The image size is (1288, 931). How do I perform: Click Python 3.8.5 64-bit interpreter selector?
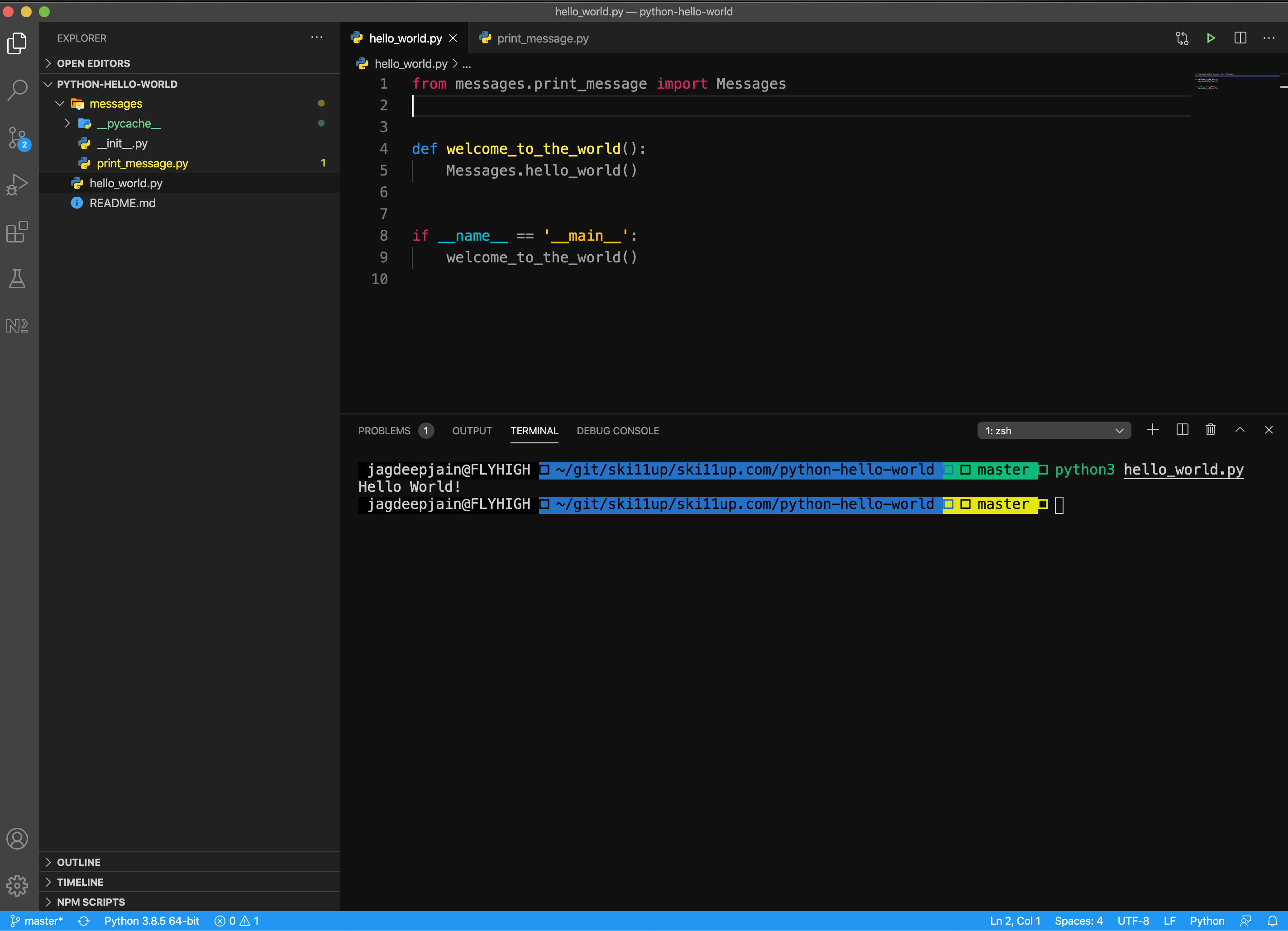[151, 921]
